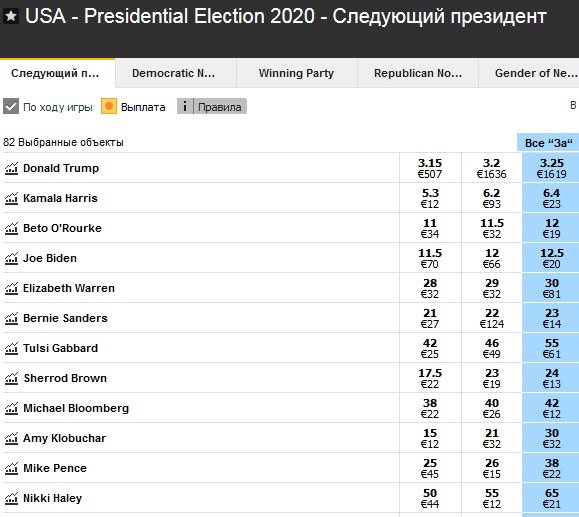
Task: Click the favorite star icon beside USA title
Action: tap(11, 16)
